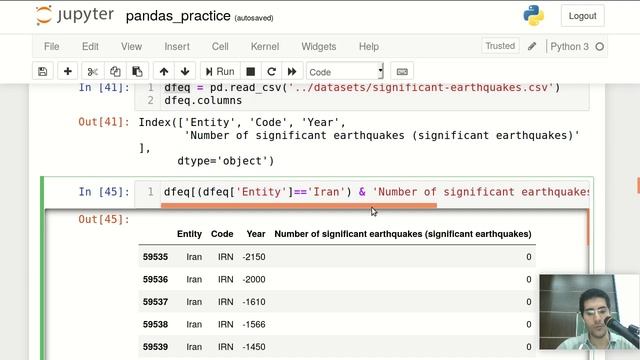Open the Widgets menu

point(319,47)
